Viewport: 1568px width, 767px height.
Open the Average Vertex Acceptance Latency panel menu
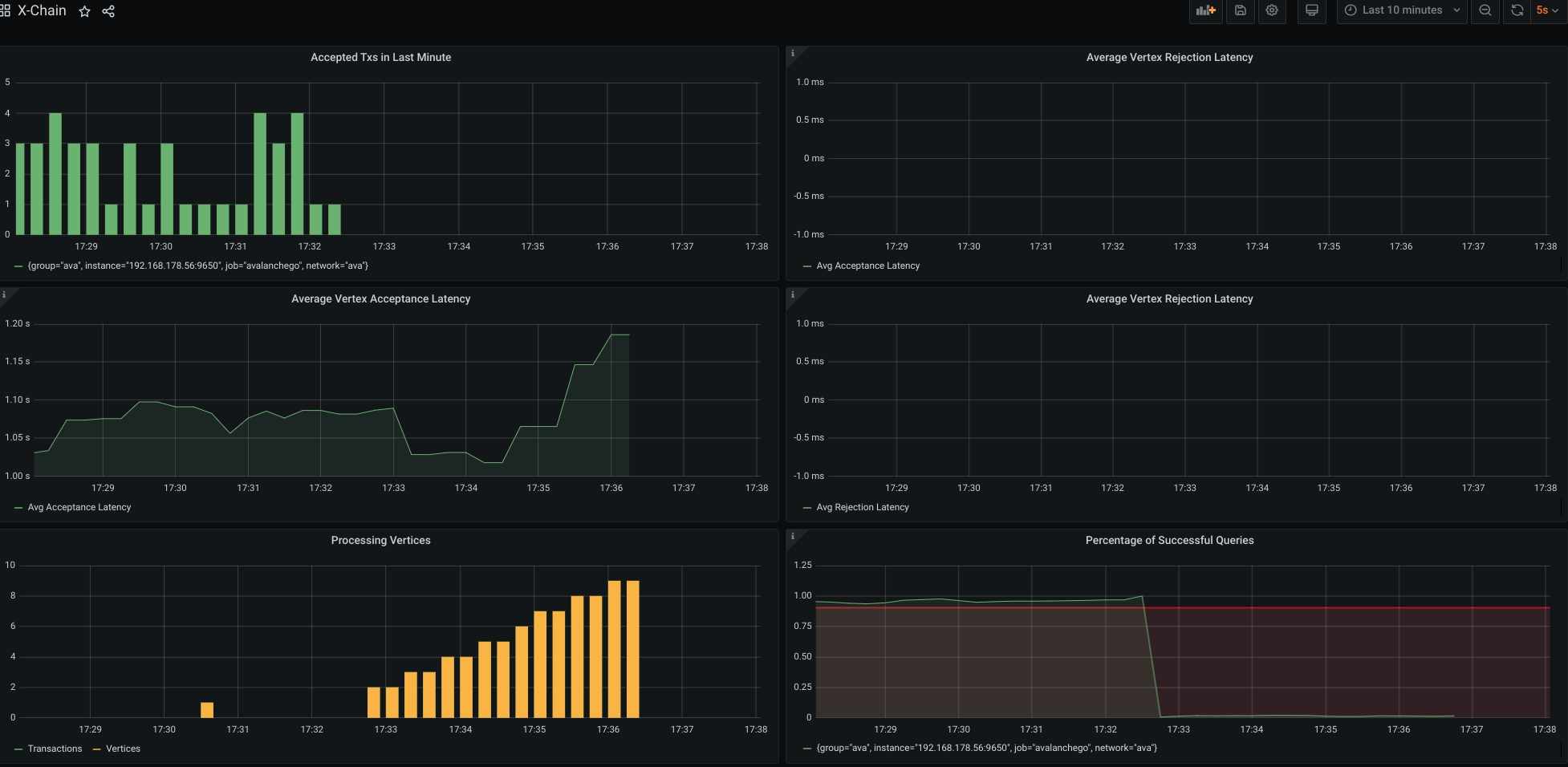[380, 298]
